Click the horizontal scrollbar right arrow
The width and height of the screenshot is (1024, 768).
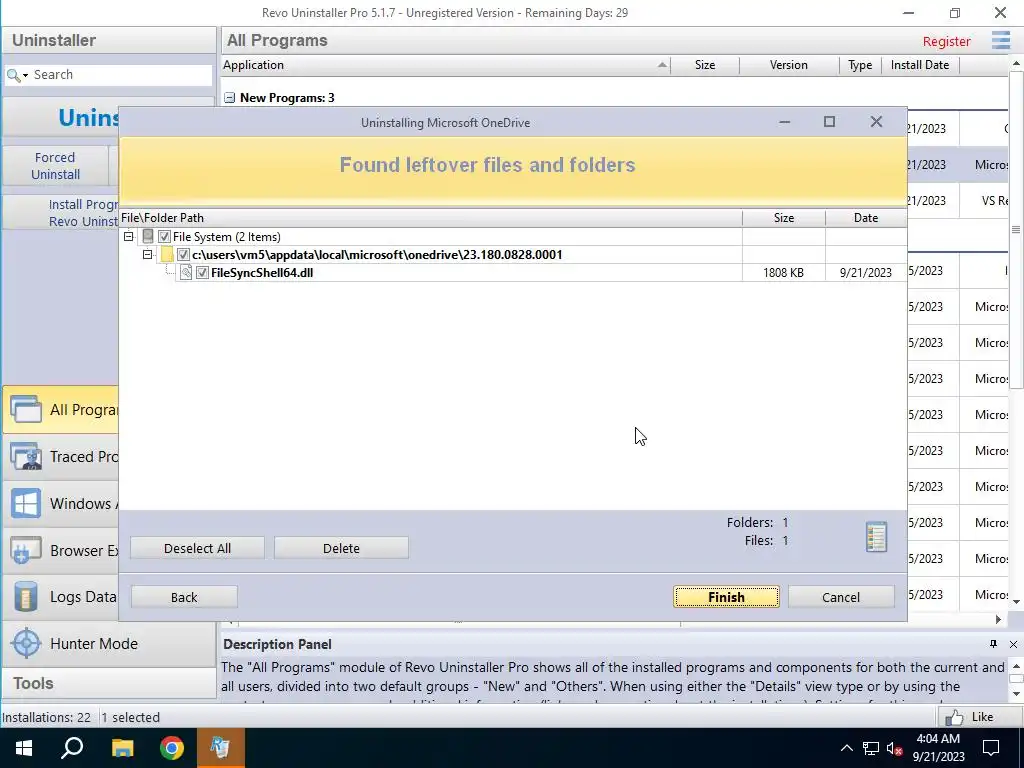998,619
